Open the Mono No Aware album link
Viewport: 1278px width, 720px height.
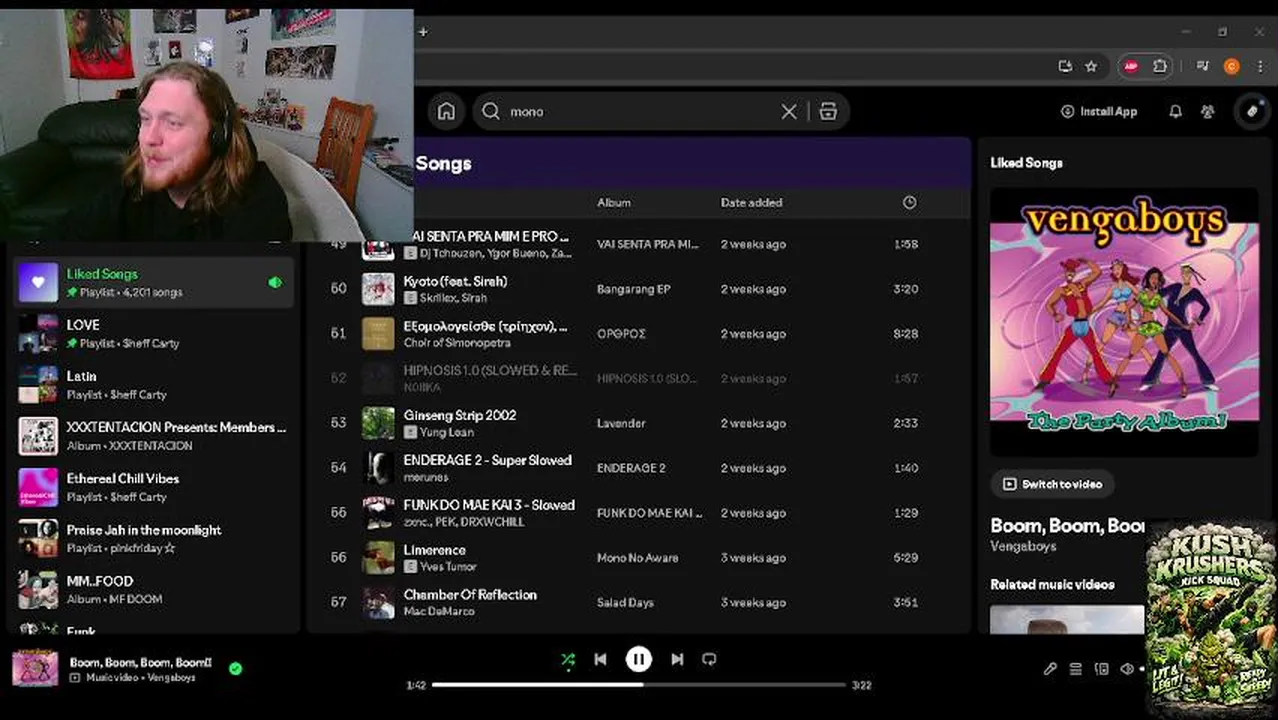637,558
